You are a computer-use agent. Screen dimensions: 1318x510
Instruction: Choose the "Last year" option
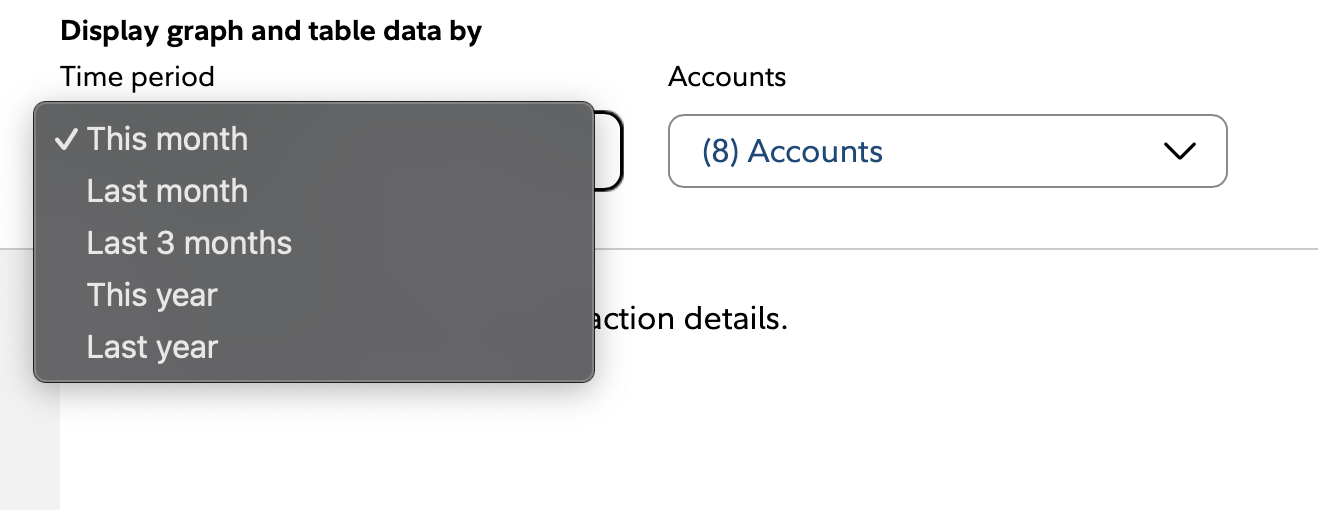152,347
